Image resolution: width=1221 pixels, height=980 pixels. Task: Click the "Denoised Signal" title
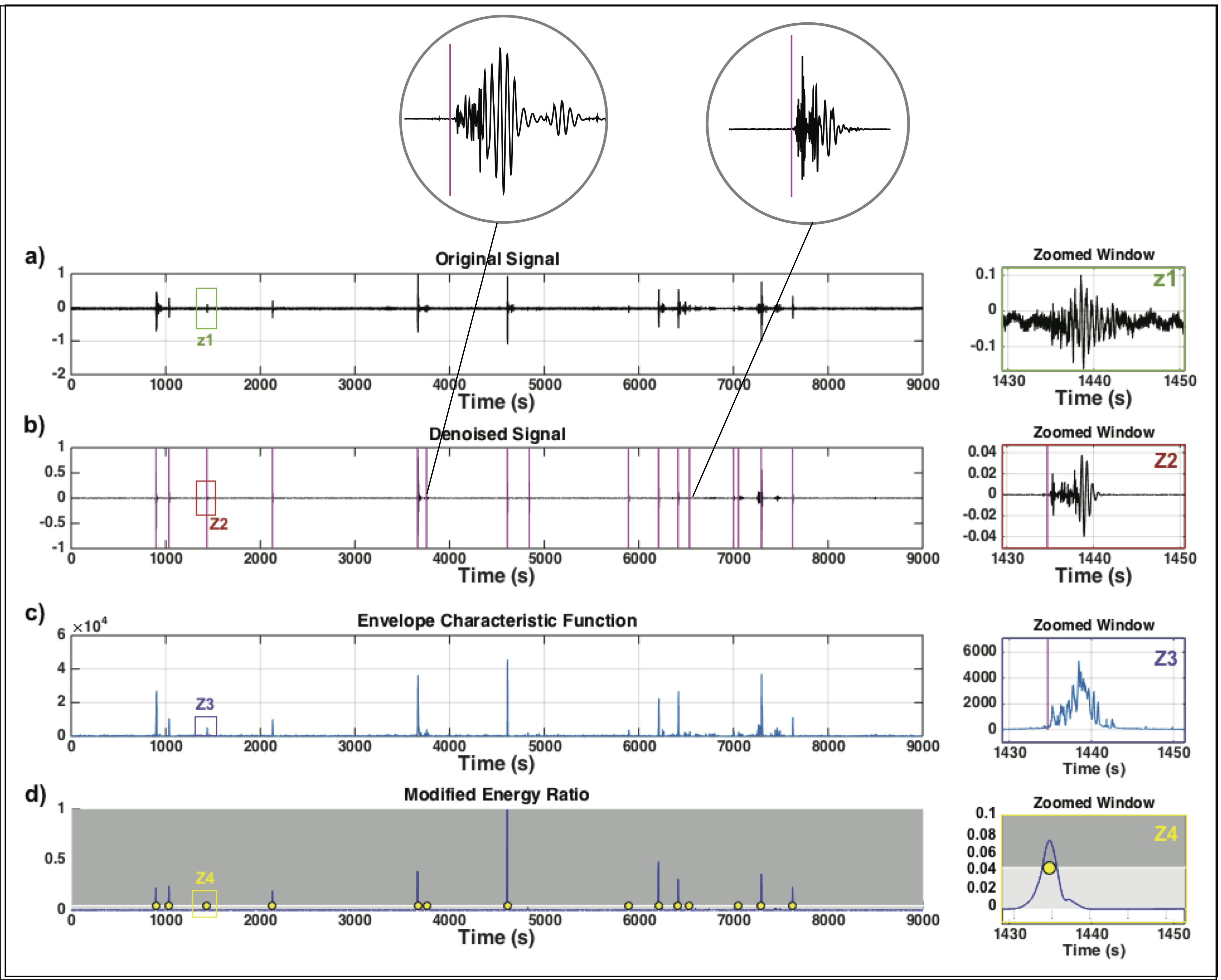(497, 435)
